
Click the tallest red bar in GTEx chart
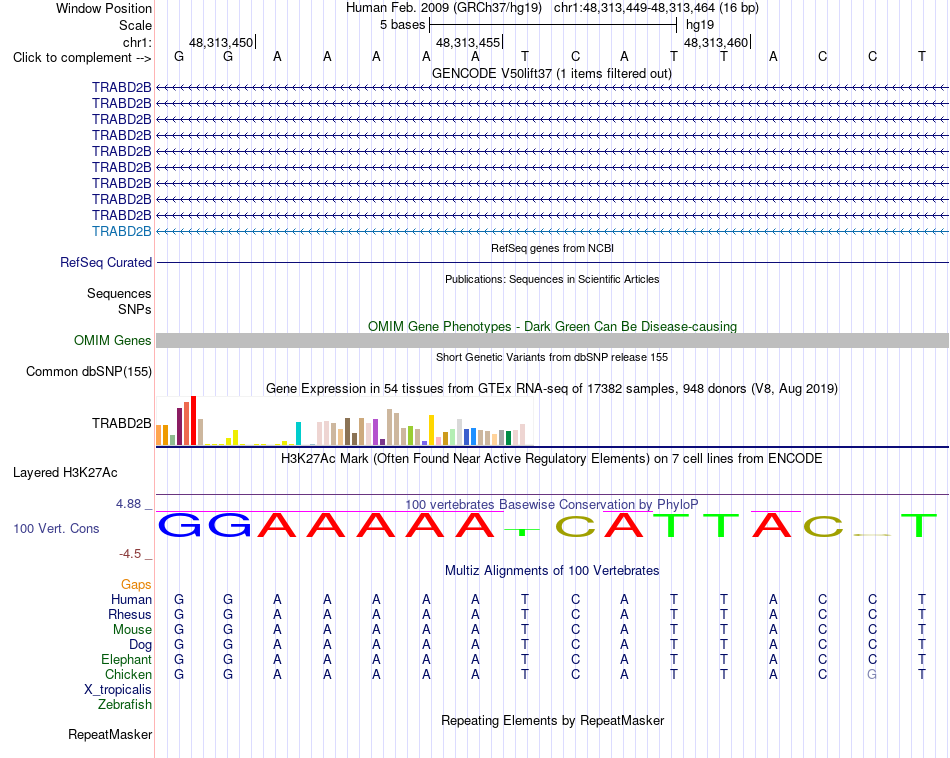click(x=193, y=421)
